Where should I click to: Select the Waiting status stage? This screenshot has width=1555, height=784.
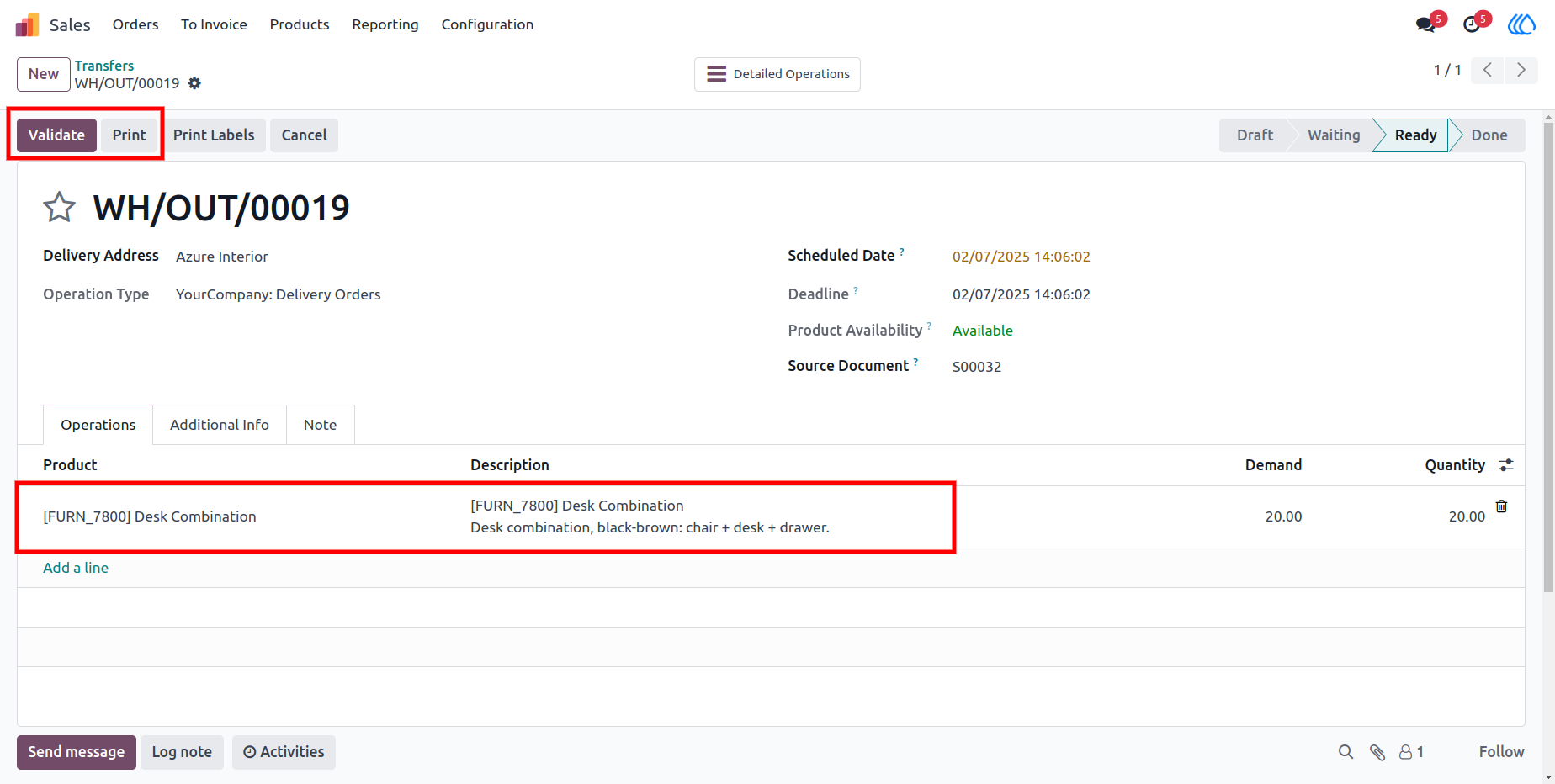tap(1334, 135)
